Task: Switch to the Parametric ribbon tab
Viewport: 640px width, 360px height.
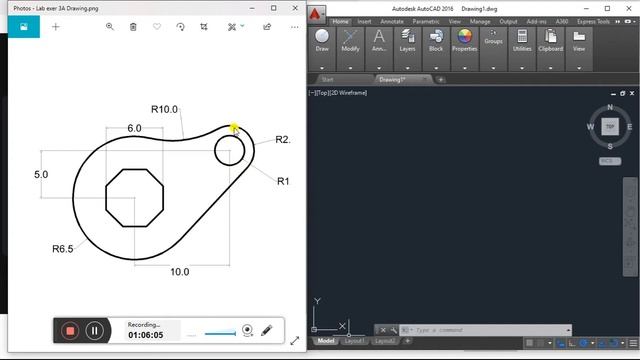Action: tap(426, 22)
